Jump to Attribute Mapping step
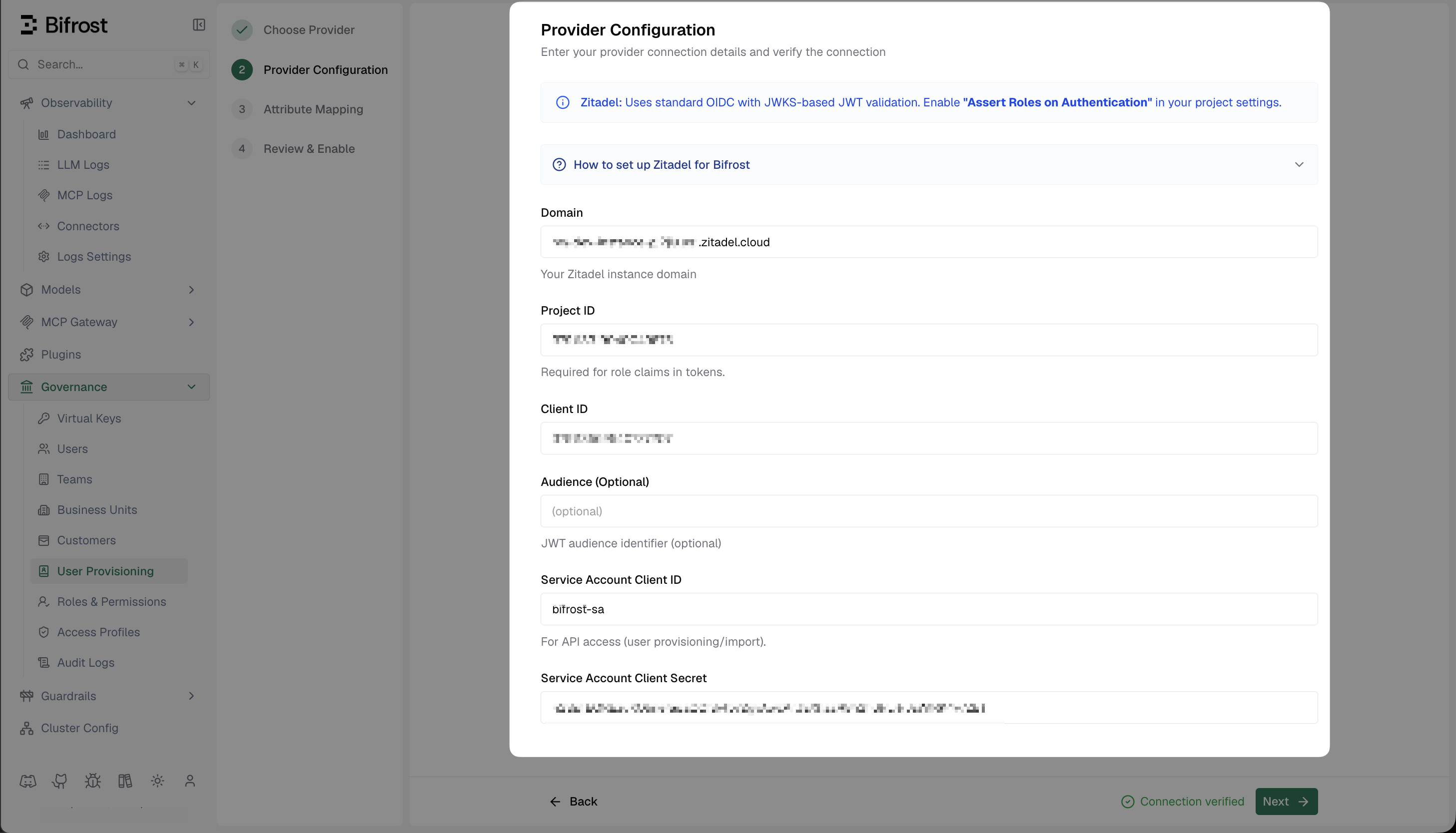Screen dimensions: 1456x833 (x=298, y=109)
